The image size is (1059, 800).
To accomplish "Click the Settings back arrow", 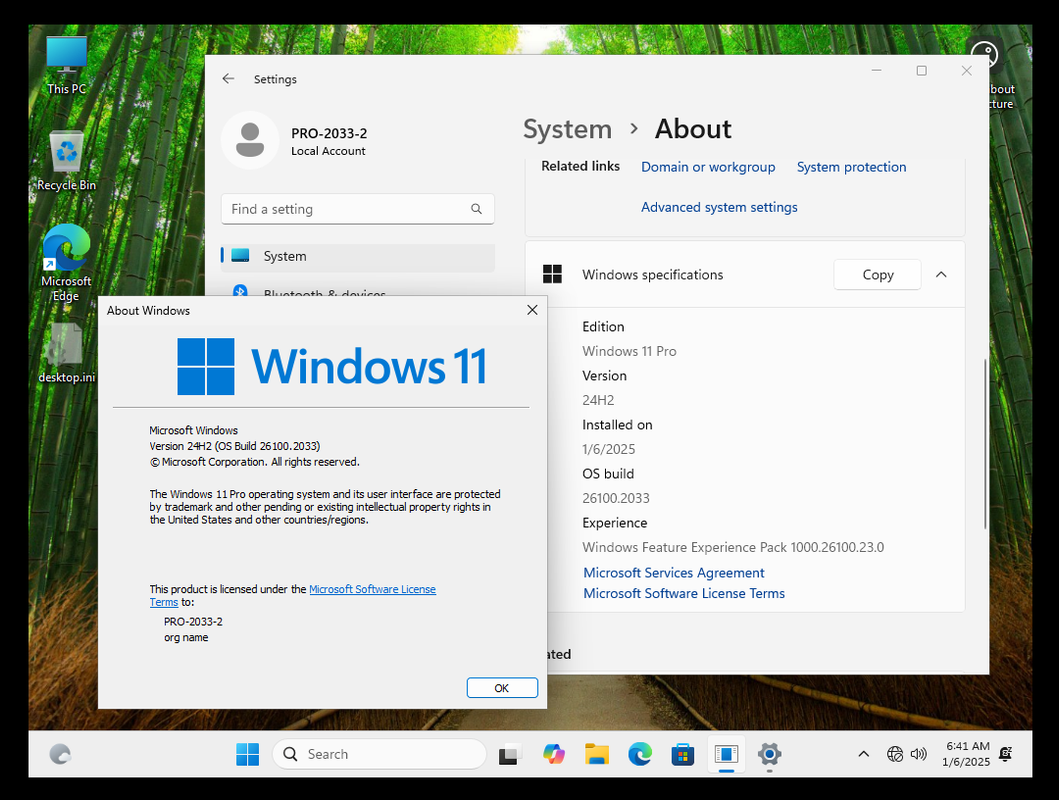I will click(228, 79).
